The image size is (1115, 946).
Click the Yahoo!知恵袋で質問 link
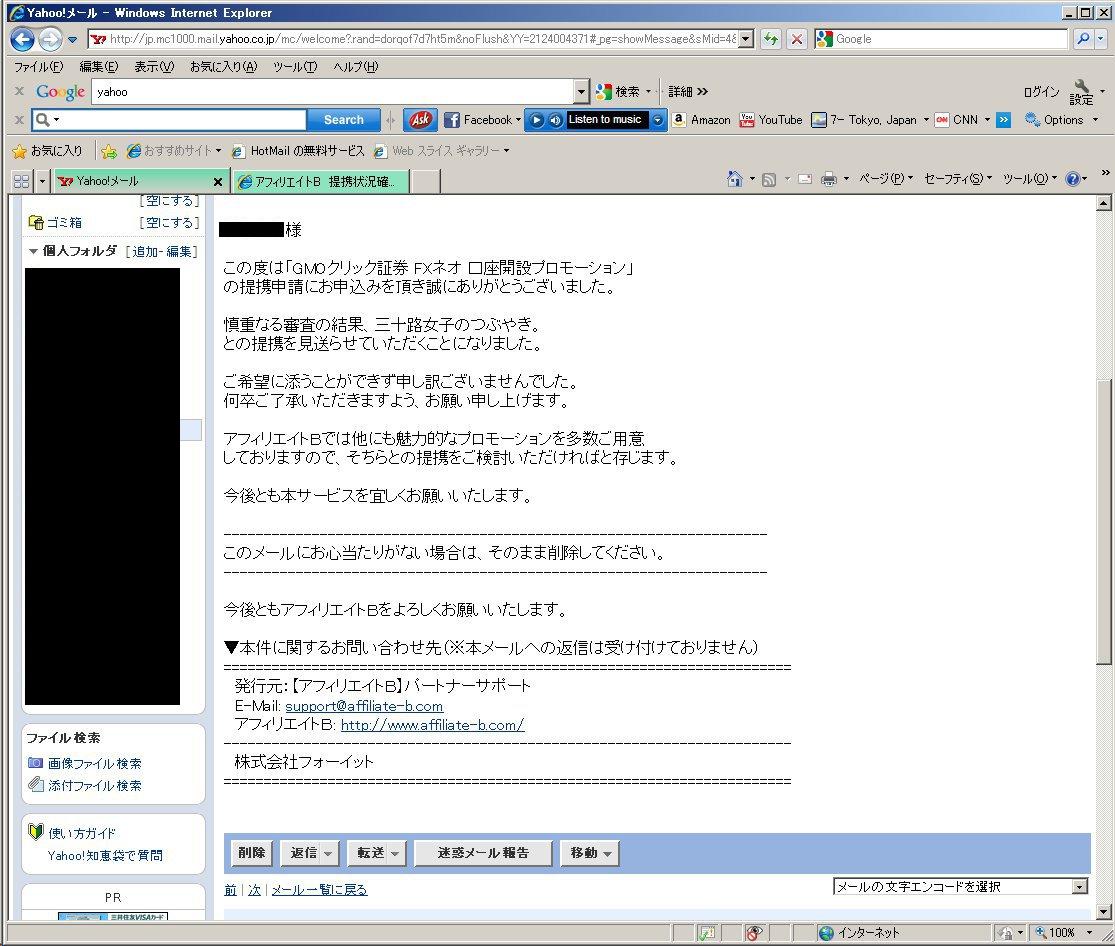pyautogui.click(x=105, y=856)
